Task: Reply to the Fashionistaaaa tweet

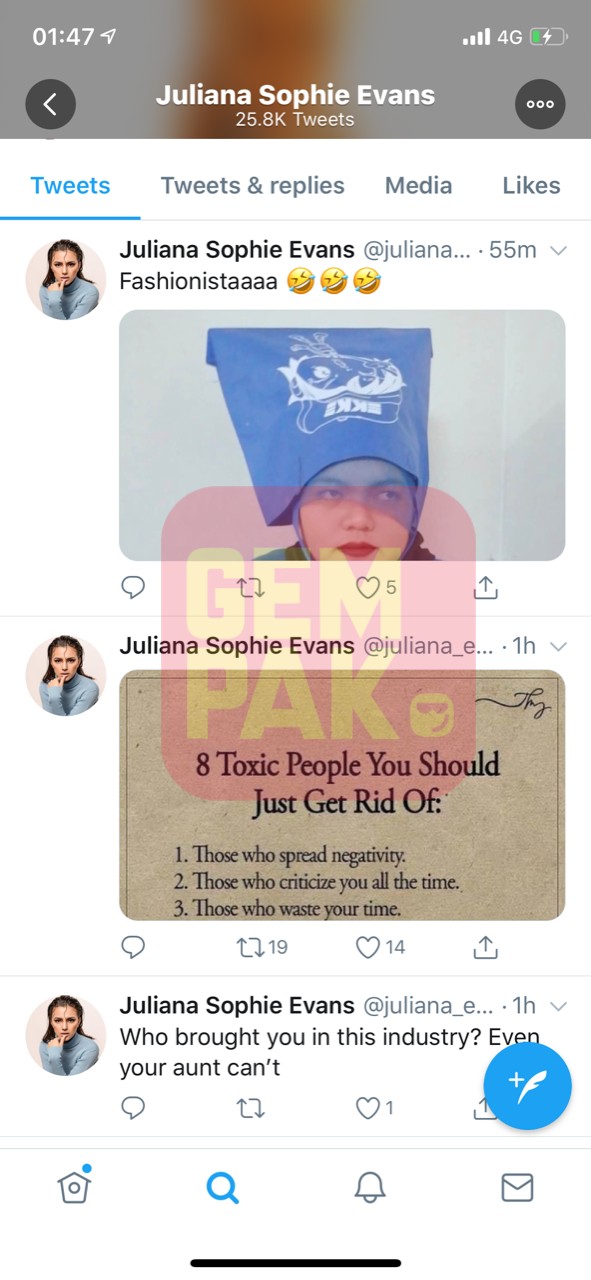Action: [133, 588]
